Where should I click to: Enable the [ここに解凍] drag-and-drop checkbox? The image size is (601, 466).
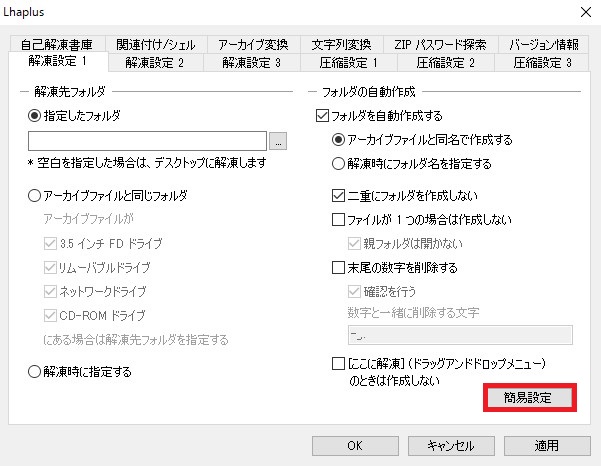point(338,363)
